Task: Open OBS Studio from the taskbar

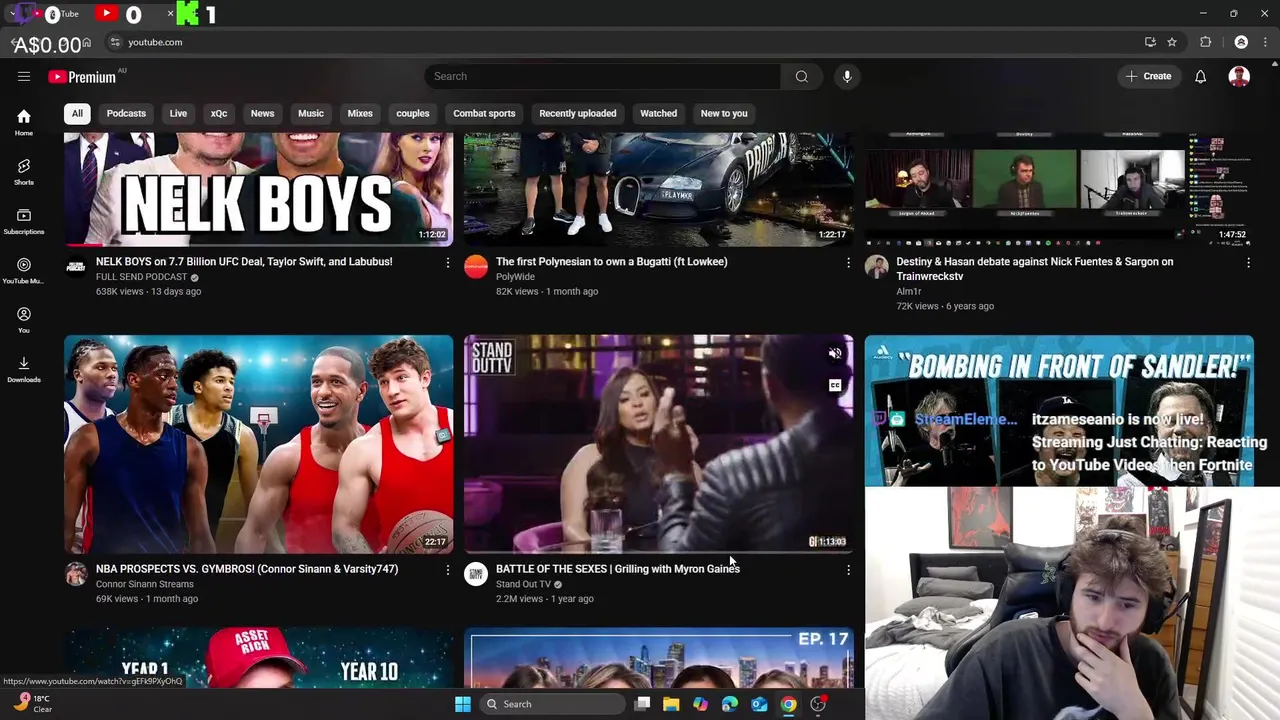Action: point(818,704)
